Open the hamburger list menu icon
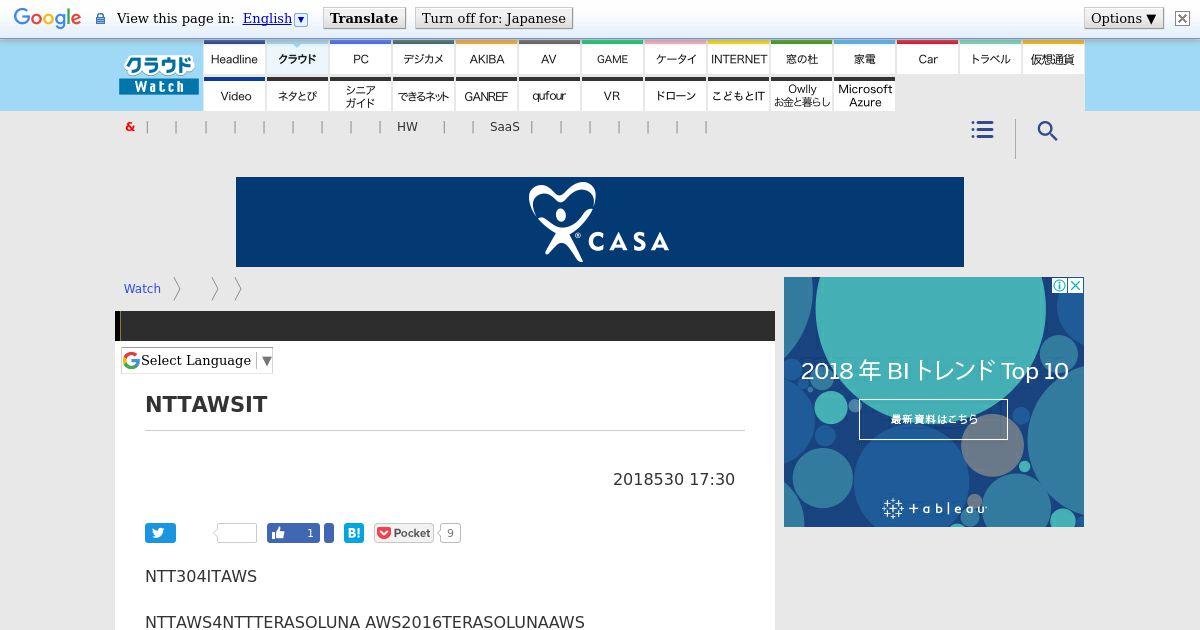Image resolution: width=1200 pixels, height=630 pixels. tap(982, 130)
